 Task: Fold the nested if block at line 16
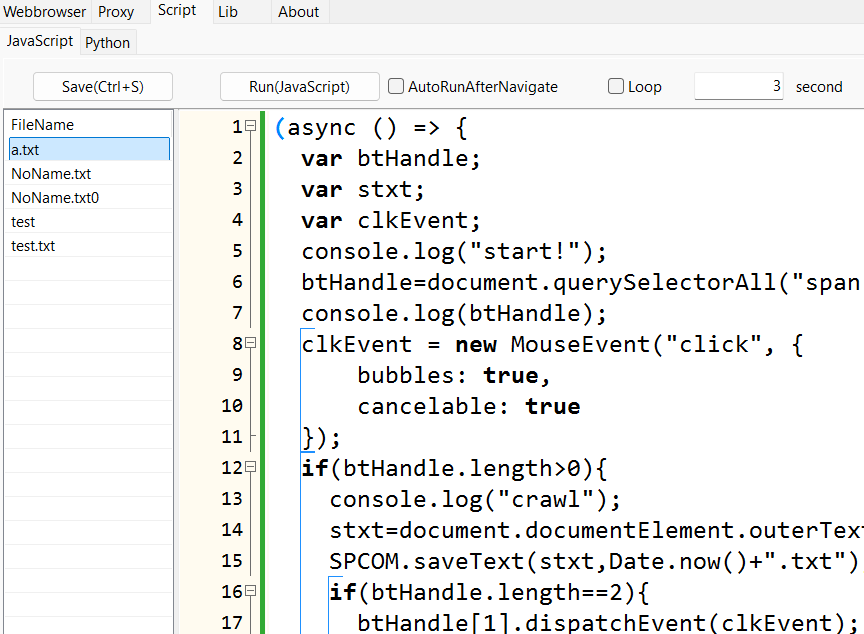point(251,592)
